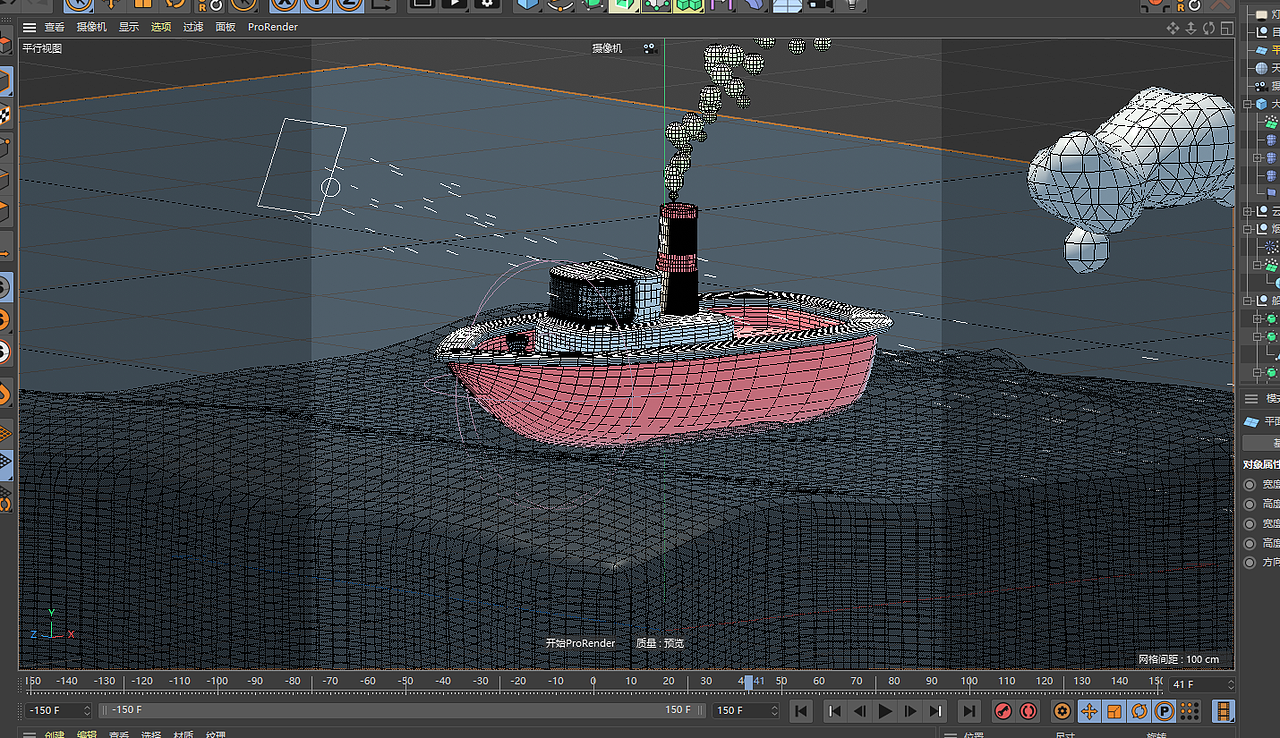Click inside the current frame field showing 41 F
The width and height of the screenshot is (1280, 738).
[x=1193, y=683]
